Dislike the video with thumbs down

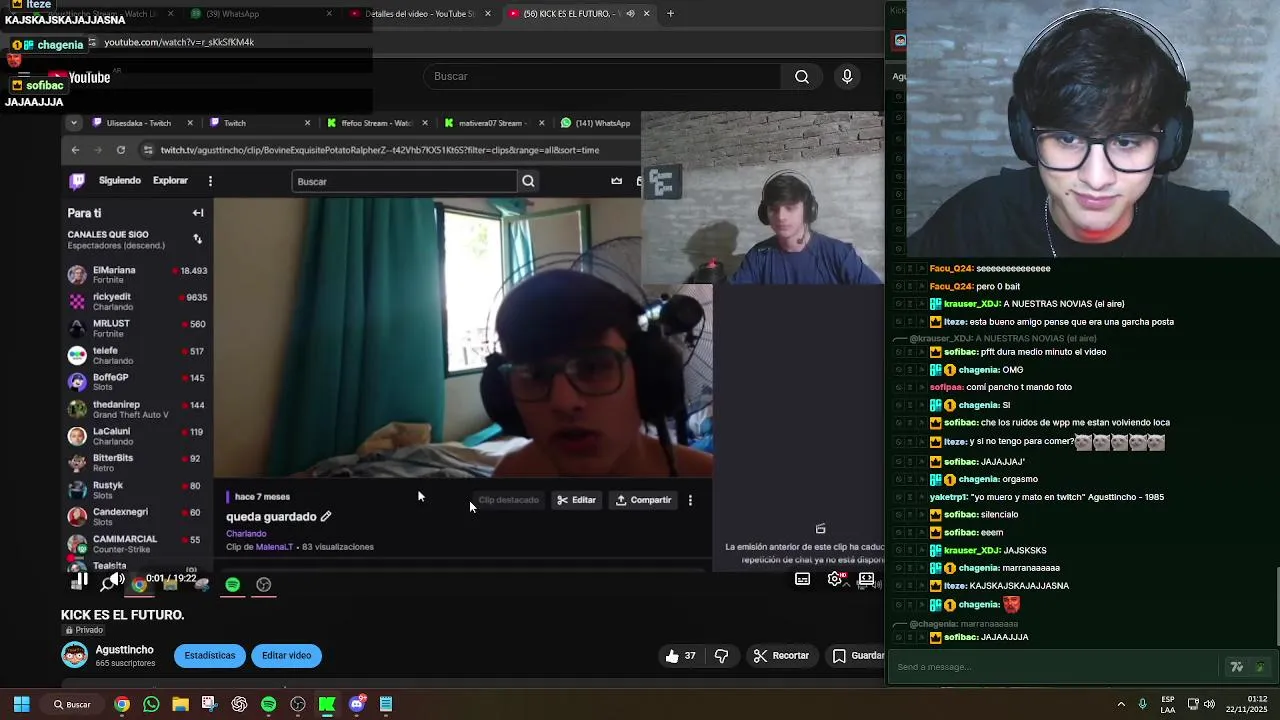click(722, 656)
